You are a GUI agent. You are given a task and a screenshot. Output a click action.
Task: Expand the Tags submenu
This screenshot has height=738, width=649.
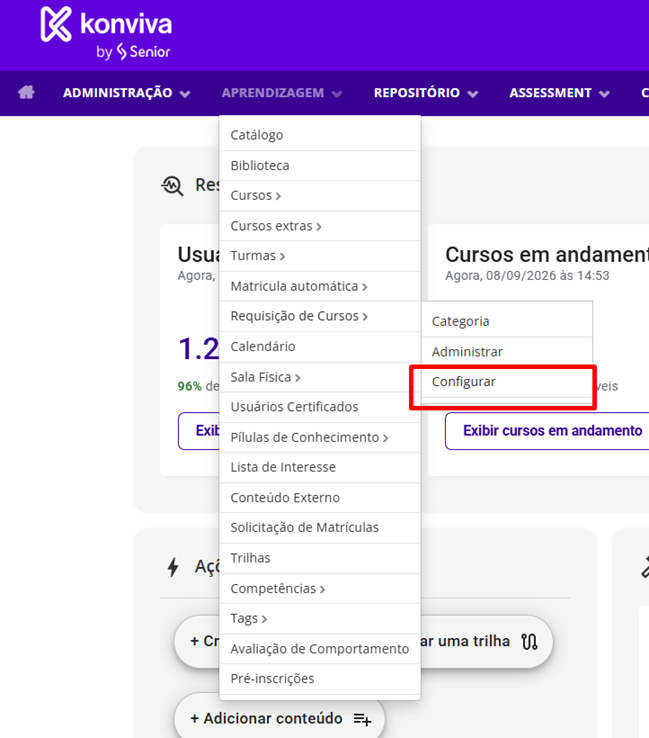(320, 618)
